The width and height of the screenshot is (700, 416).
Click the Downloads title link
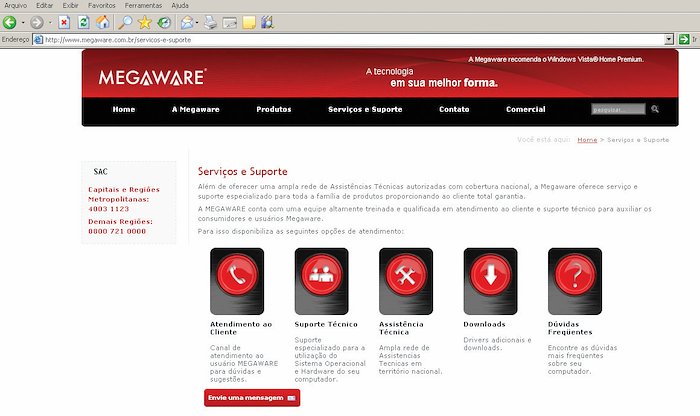tap(484, 324)
